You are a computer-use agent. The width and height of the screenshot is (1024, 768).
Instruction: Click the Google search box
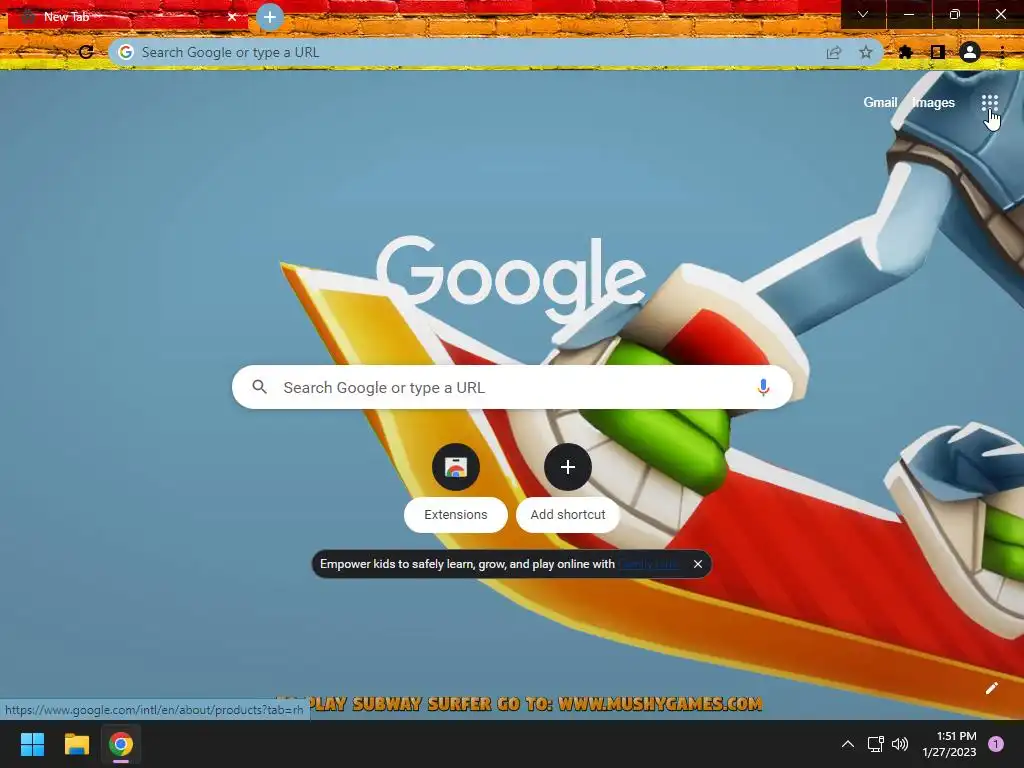(x=512, y=387)
